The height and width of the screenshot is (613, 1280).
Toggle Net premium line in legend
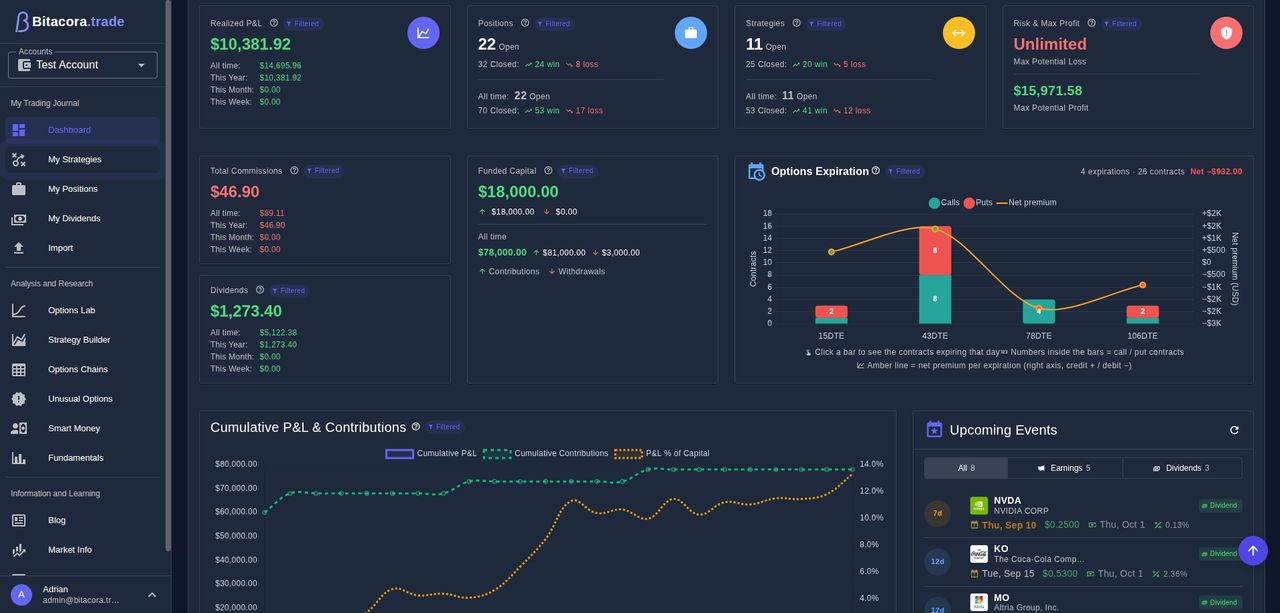[1025, 203]
